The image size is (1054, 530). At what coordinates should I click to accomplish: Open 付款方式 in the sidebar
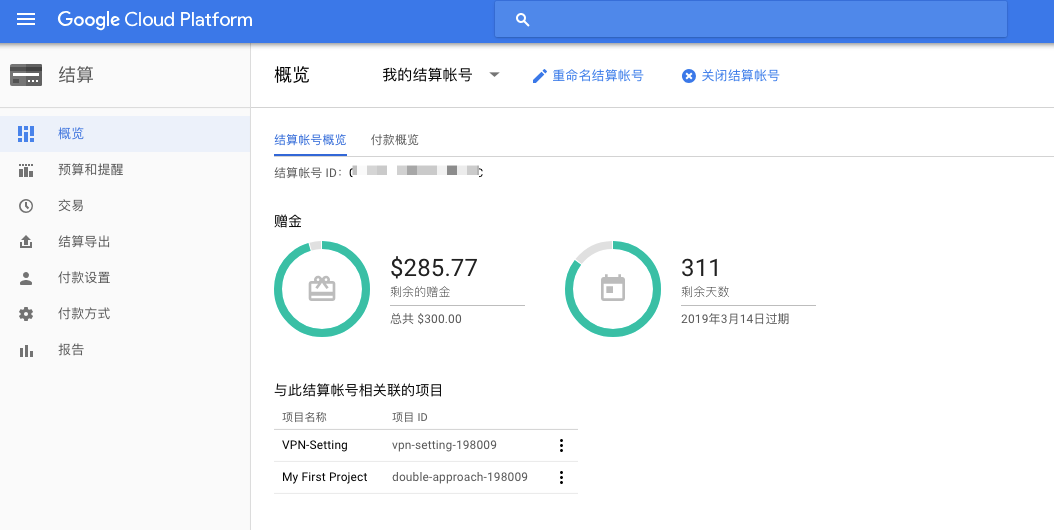point(125,313)
